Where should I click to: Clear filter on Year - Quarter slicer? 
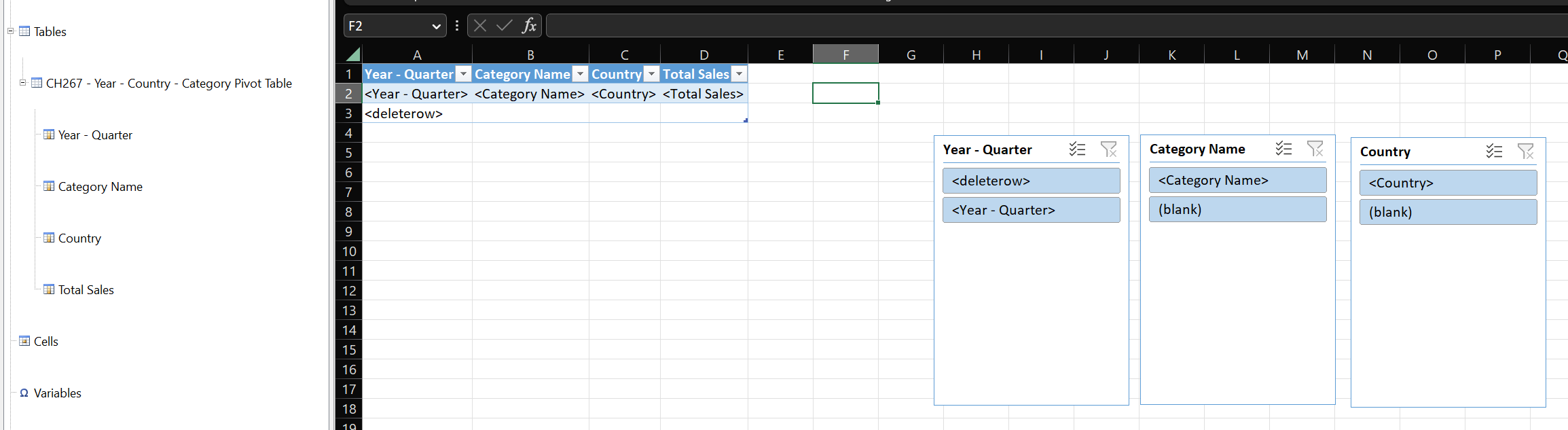[1109, 149]
